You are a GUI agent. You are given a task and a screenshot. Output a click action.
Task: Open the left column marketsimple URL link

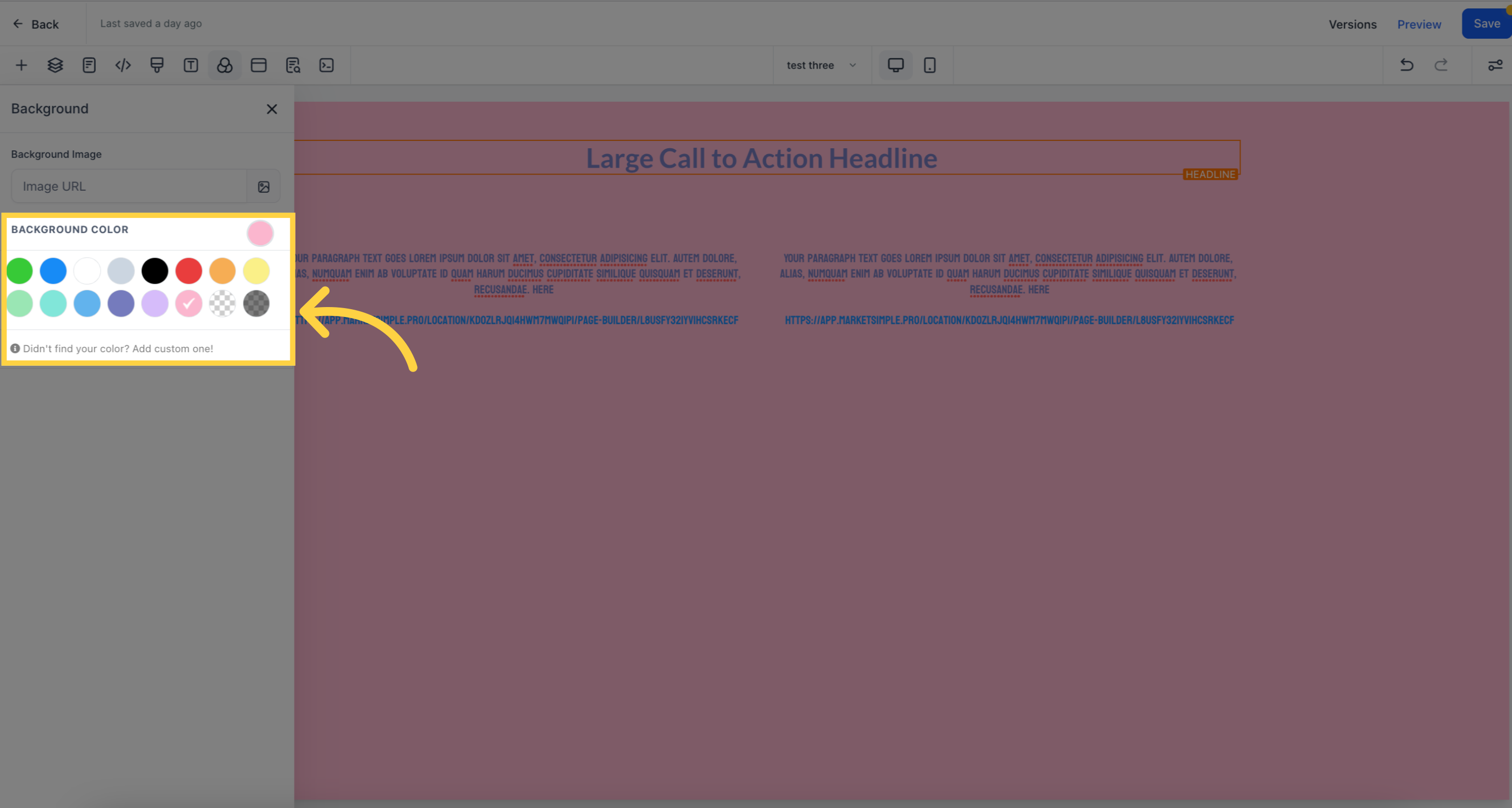tap(517, 320)
